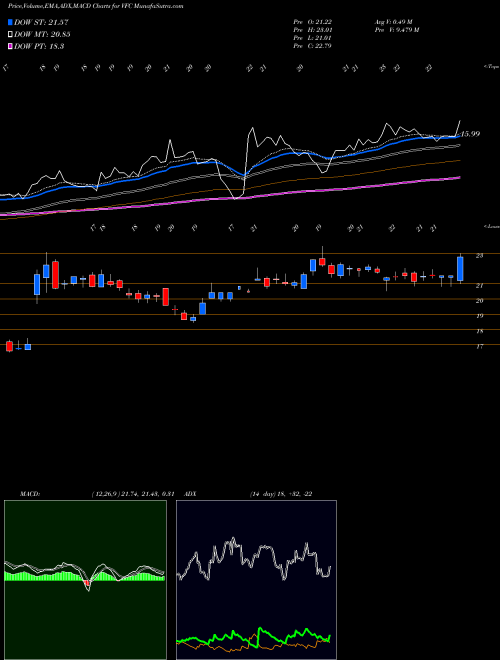
Task: Click the ADX panel heading
Action: (x=191, y=494)
